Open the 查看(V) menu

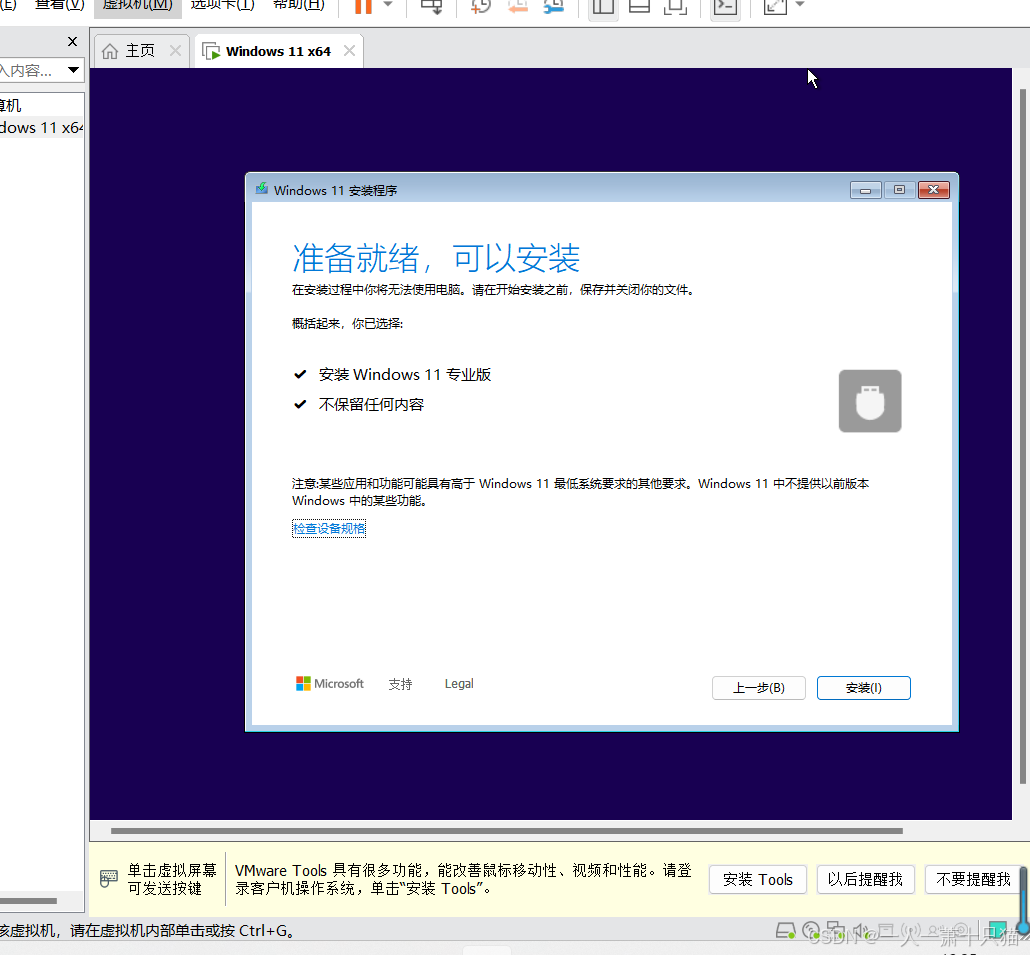[x=60, y=5]
